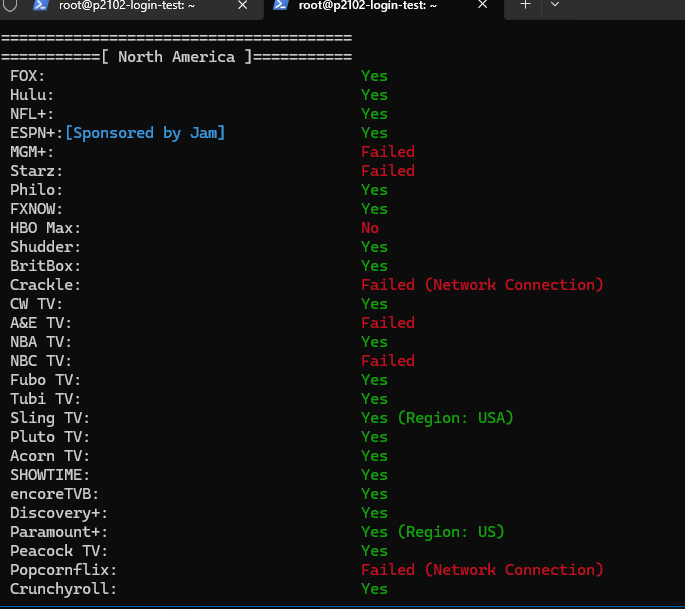Click the green 'Yes' result for Crunchyroll
Image resolution: width=685 pixels, height=609 pixels.
pyautogui.click(x=374, y=589)
